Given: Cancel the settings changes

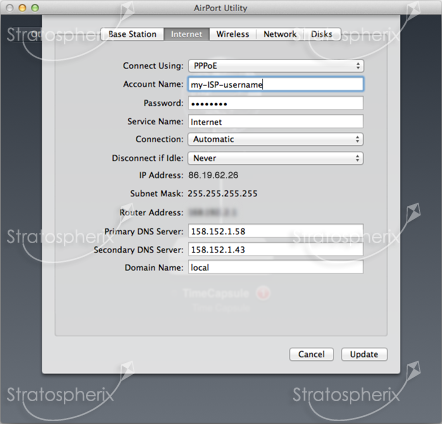Looking at the screenshot, I should (x=311, y=354).
